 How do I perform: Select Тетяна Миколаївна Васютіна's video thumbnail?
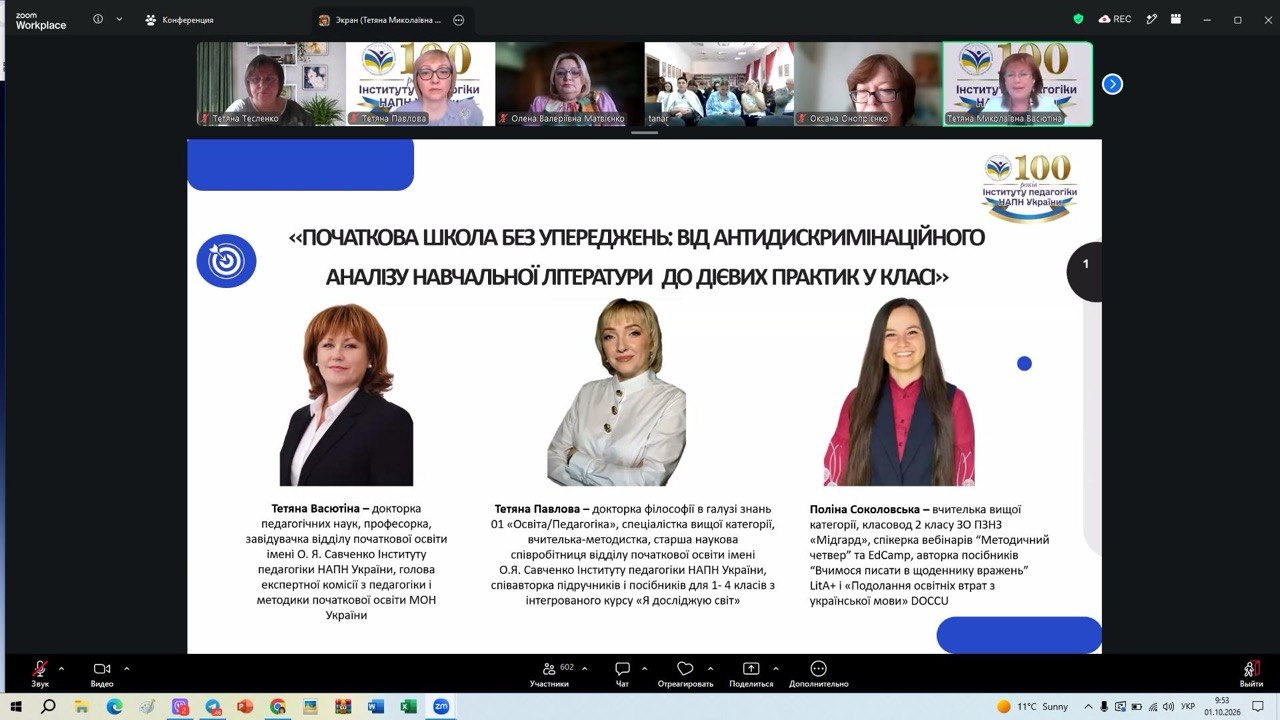click(1018, 83)
